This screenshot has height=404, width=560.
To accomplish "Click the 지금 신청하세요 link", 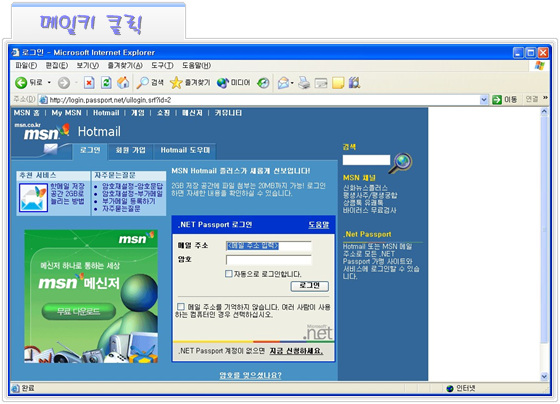I will 296,351.
